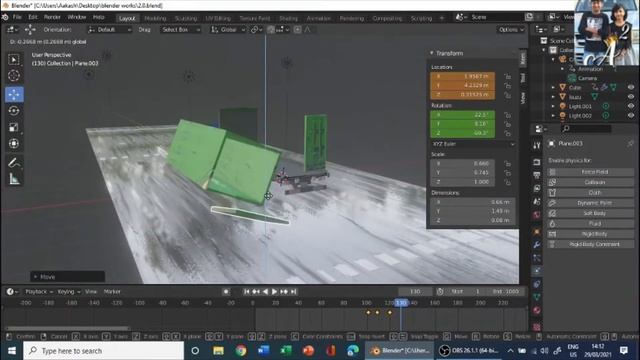Image resolution: width=640 pixels, height=360 pixels.
Task: Toggle lock on Scale X
Action: (x=507, y=164)
